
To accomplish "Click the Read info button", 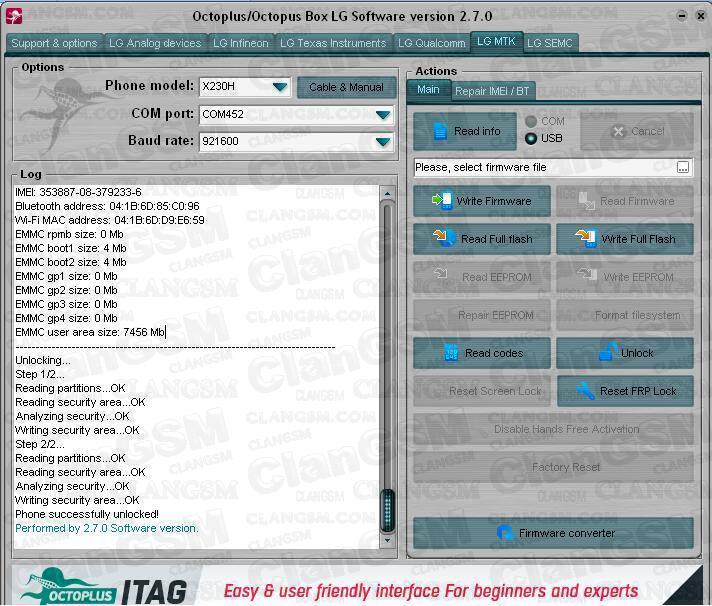I will point(465,131).
